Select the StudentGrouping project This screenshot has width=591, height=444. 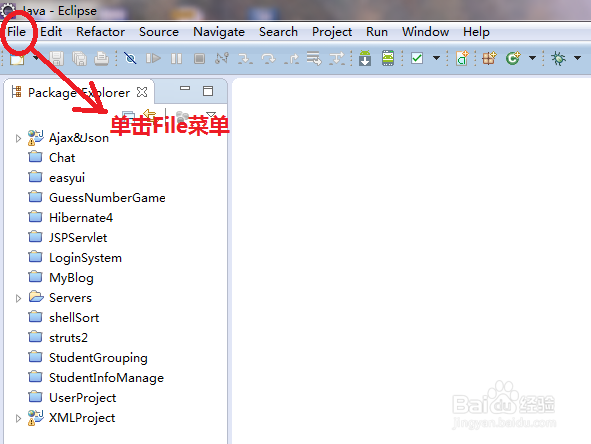(98, 358)
